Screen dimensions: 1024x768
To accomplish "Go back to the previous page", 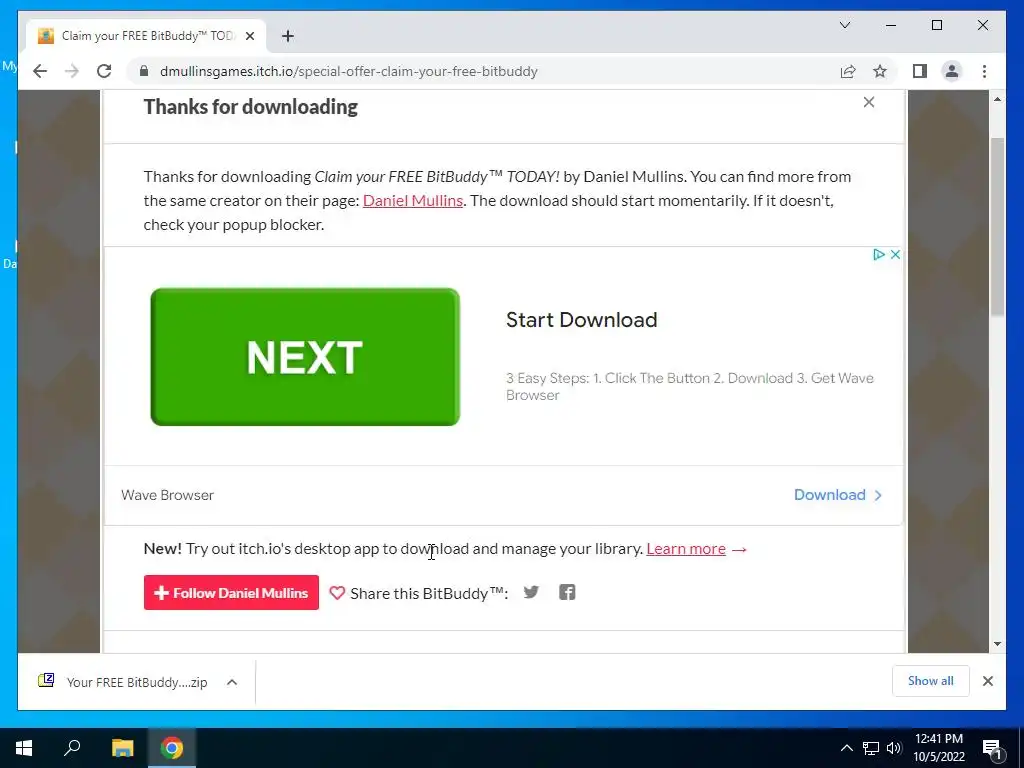I will tap(40, 71).
